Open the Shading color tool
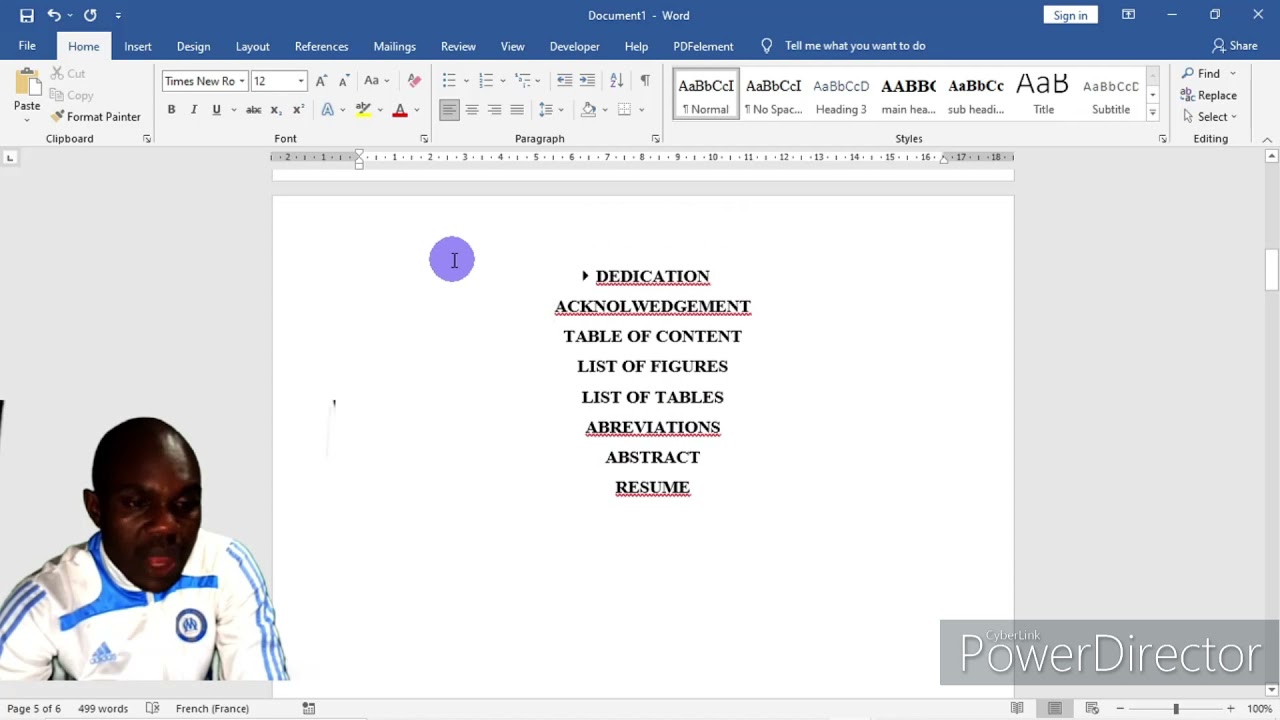This screenshot has height=720, width=1280. [589, 110]
